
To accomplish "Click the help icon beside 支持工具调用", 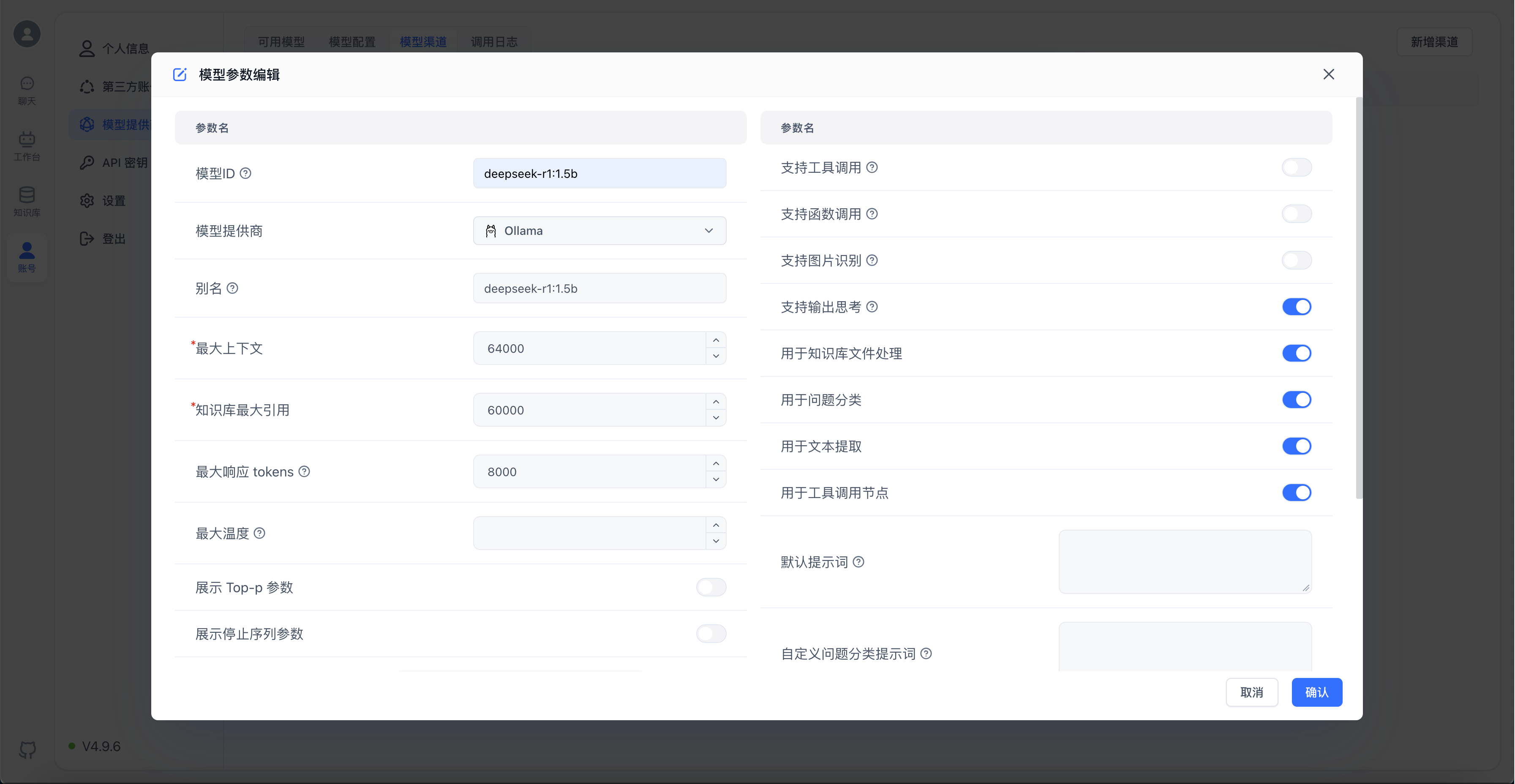I will click(x=872, y=168).
